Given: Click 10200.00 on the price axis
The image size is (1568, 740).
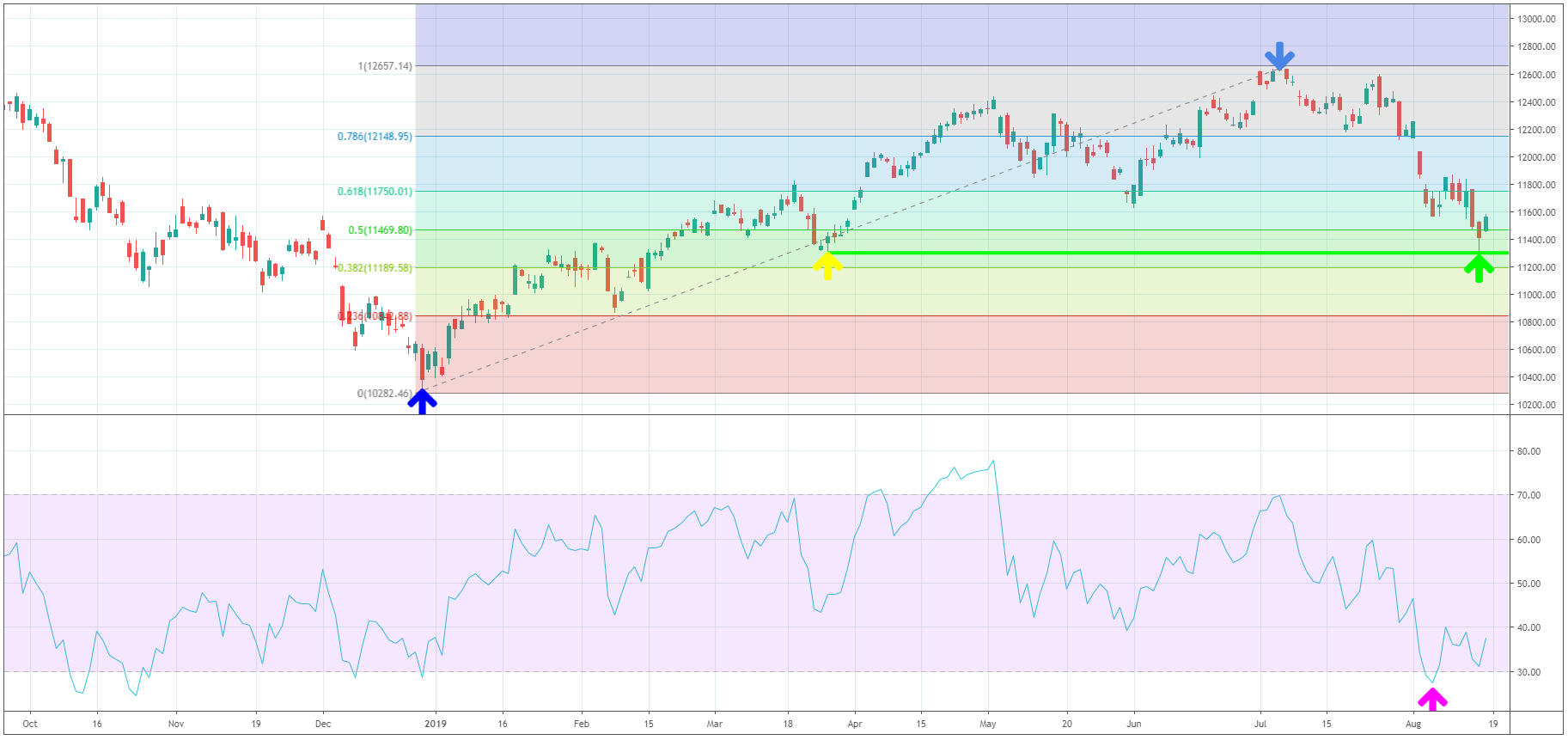Looking at the screenshot, I should click(x=1536, y=405).
